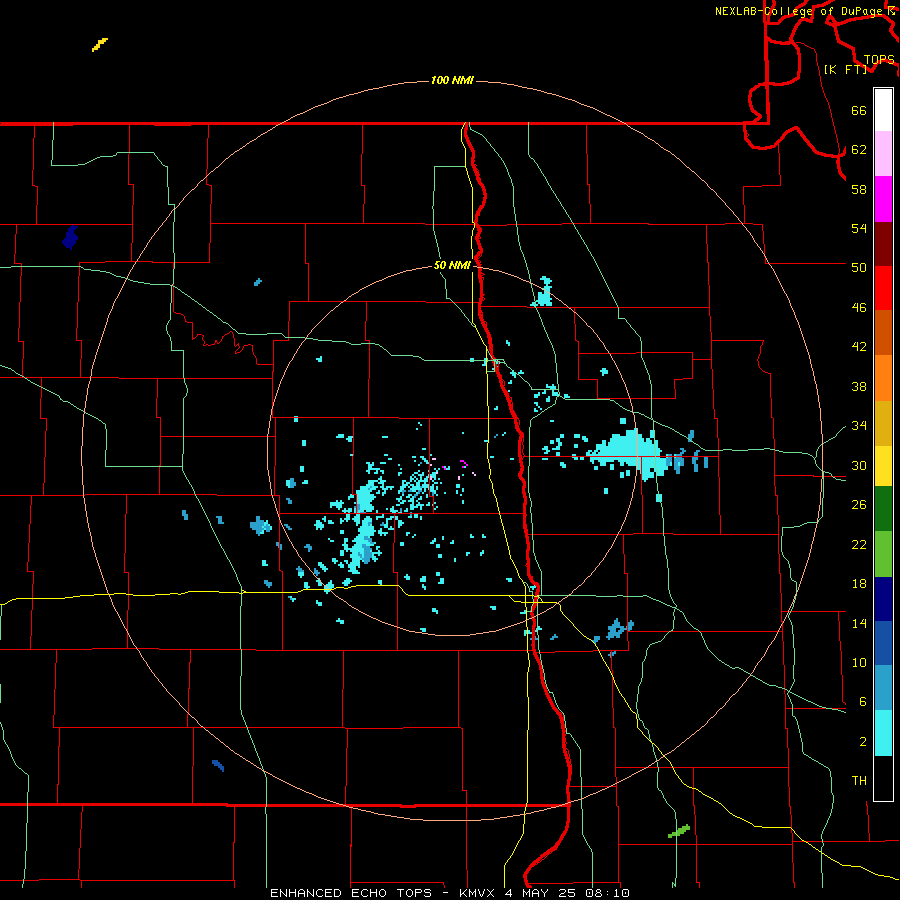The height and width of the screenshot is (900, 900).
Task: Click the '38' legend value
Action: [x=859, y=387]
